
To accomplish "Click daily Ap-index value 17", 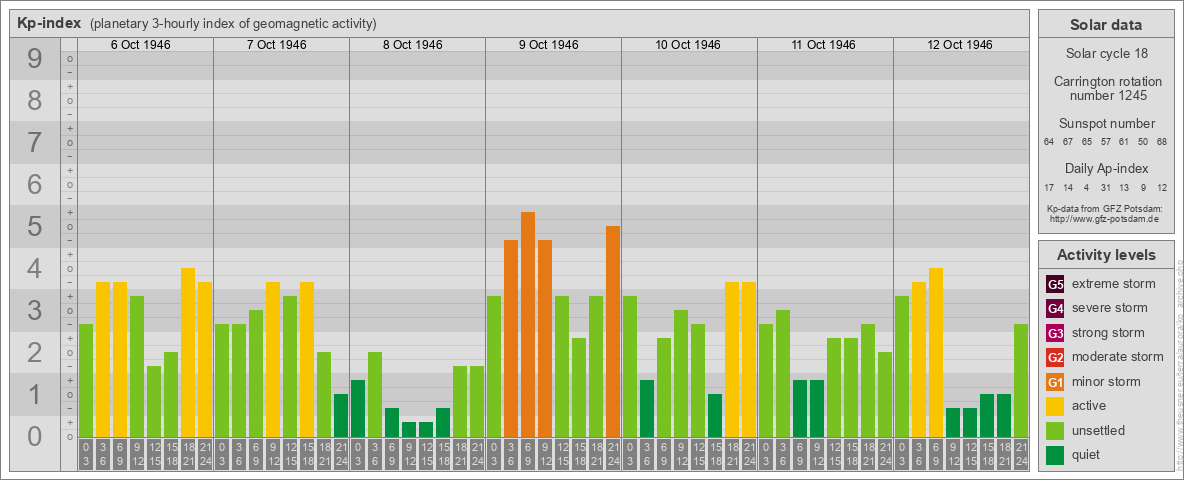I will pyautogui.click(x=1049, y=187).
